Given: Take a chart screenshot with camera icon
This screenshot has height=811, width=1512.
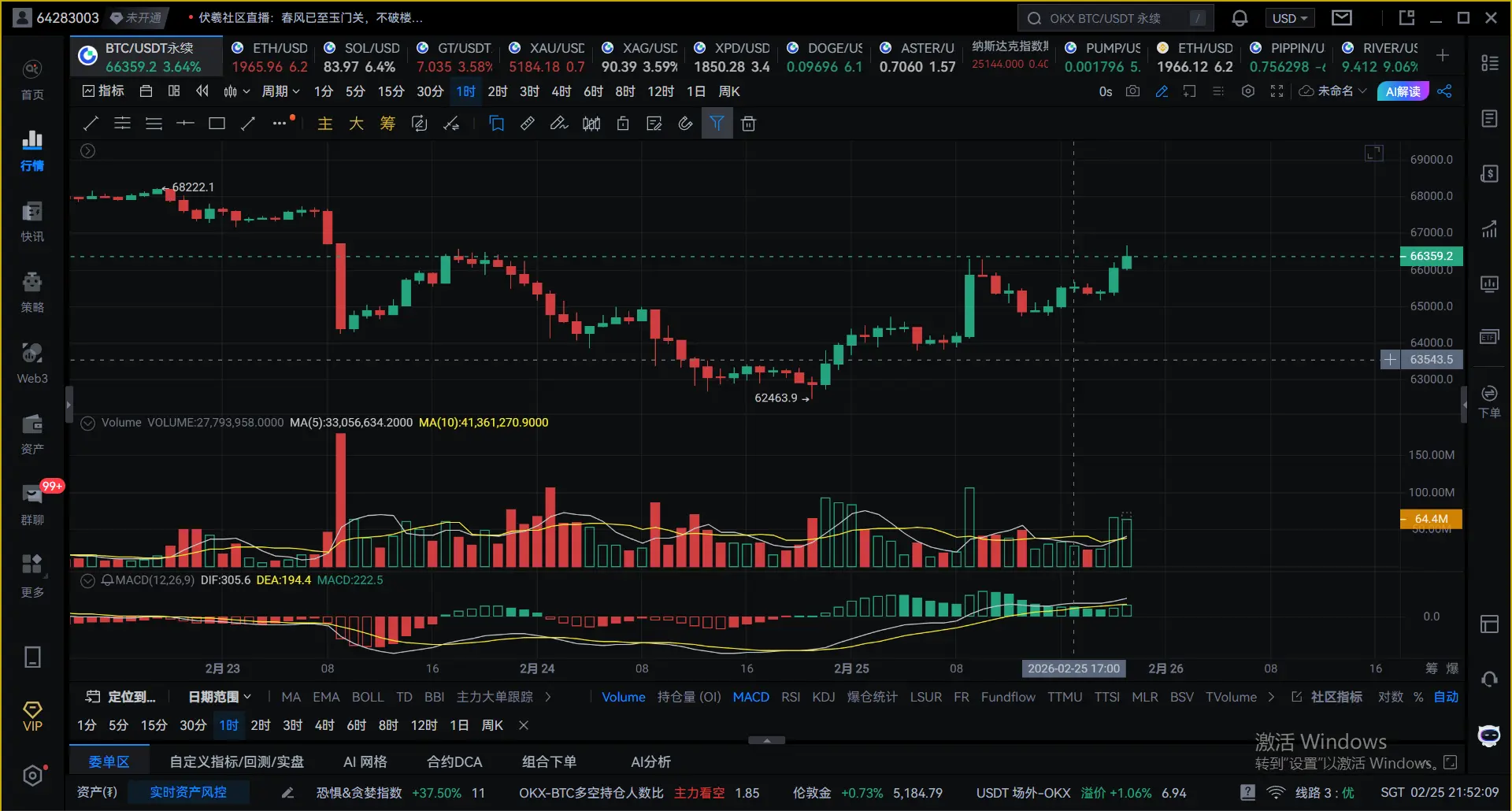Looking at the screenshot, I should 1132,91.
